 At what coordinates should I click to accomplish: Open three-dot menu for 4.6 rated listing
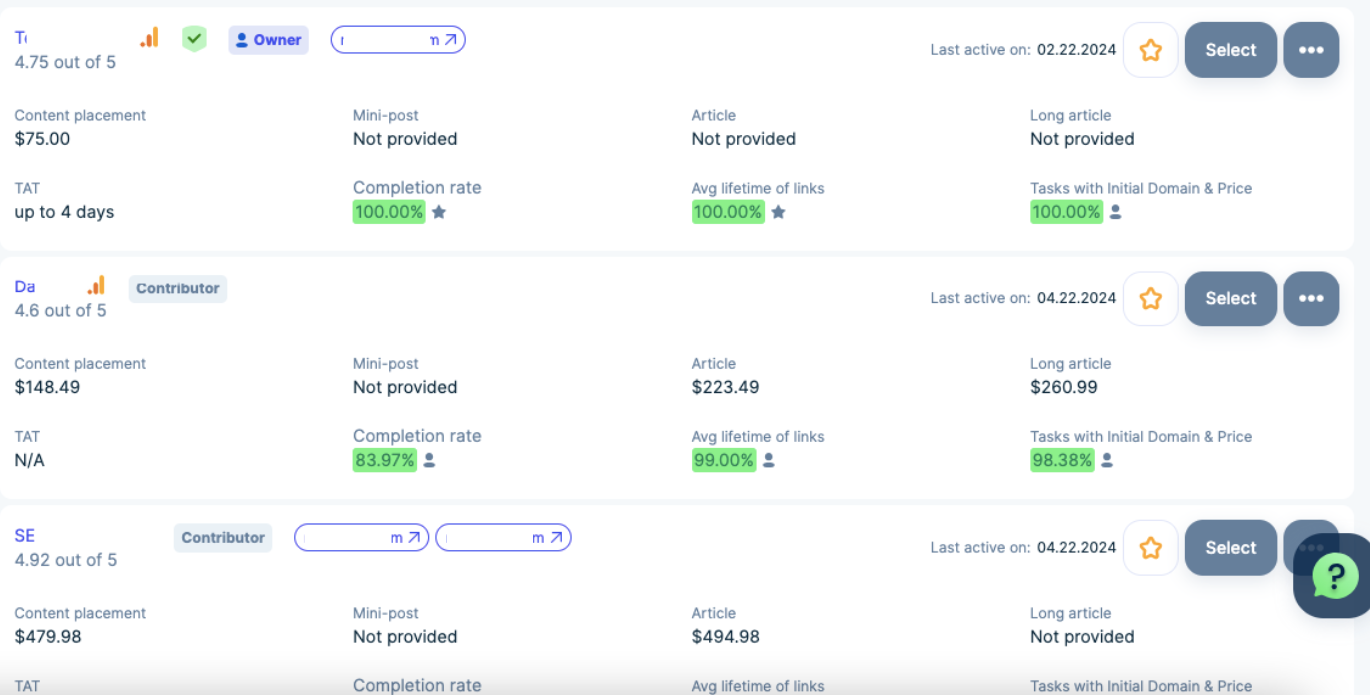point(1311,298)
